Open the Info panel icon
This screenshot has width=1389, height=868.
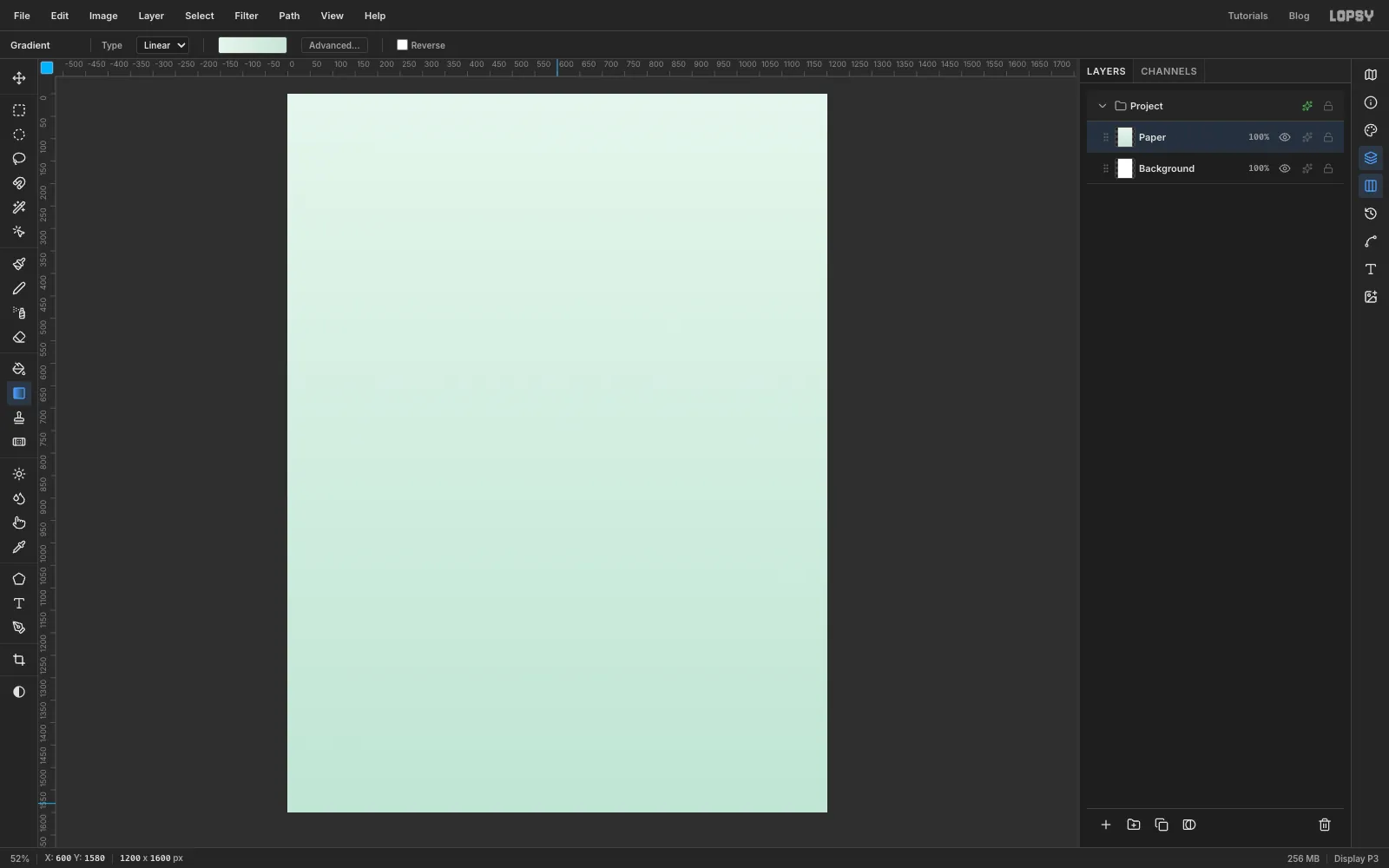(1371, 102)
